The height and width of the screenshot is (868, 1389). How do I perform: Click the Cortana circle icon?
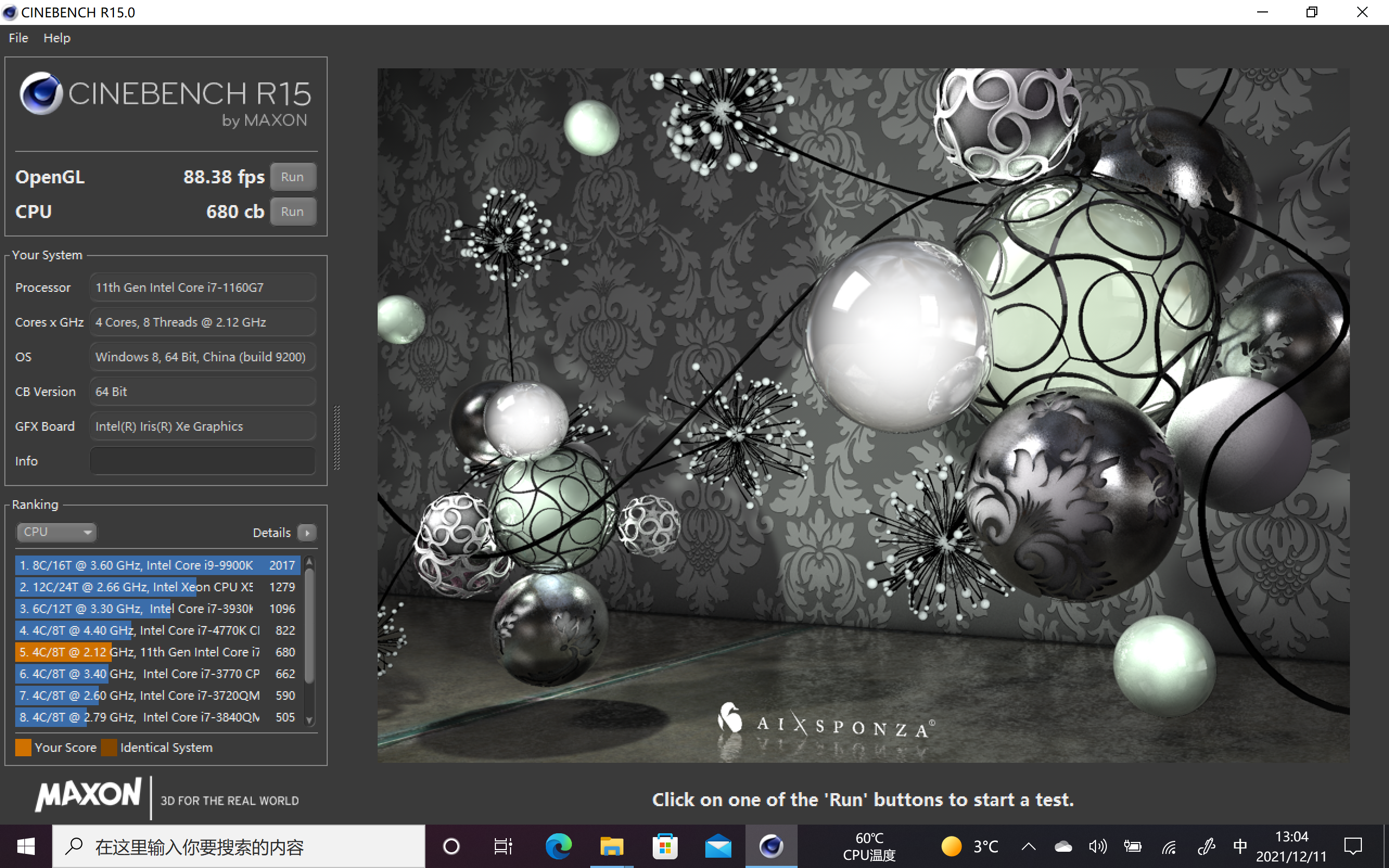tap(452, 846)
